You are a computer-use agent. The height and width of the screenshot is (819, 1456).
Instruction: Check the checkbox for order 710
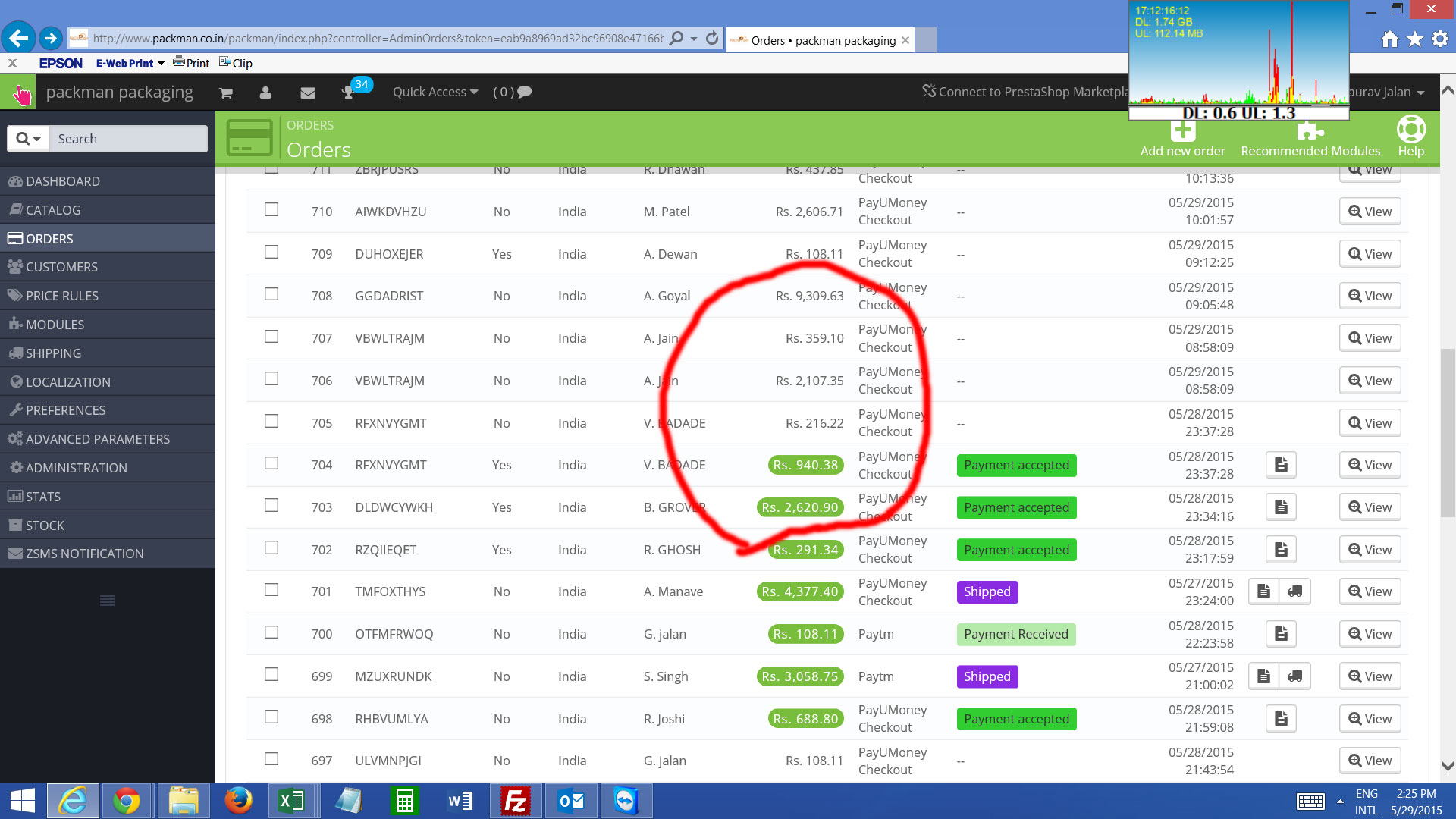[271, 210]
